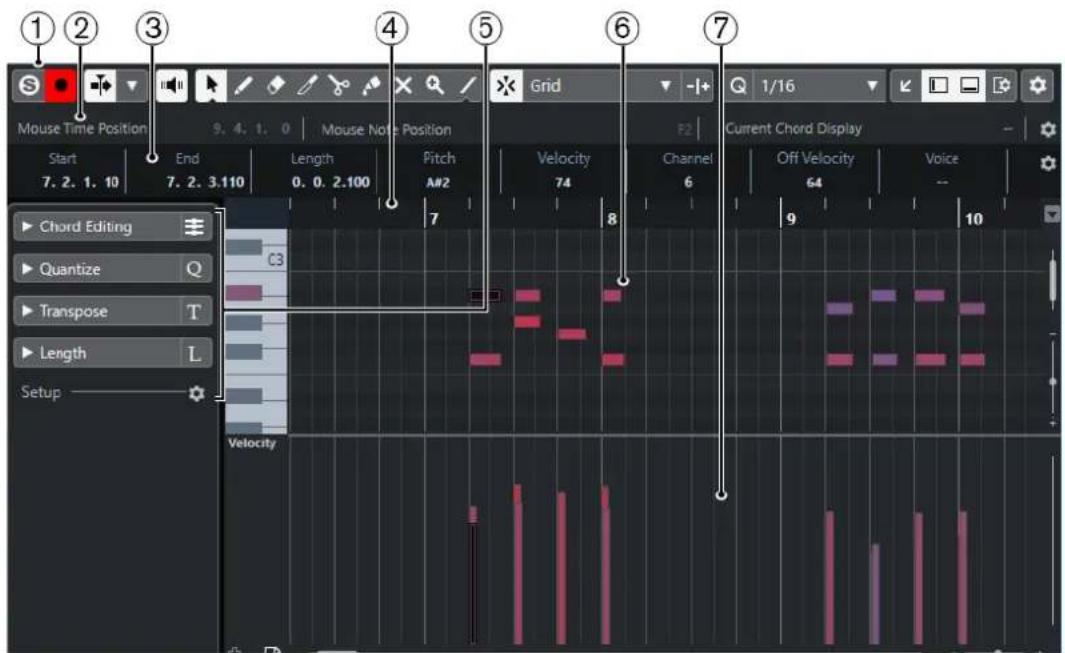Screen dimensions: 1065x653
Task: Expand the Quantize inspector section
Action: pos(27,269)
